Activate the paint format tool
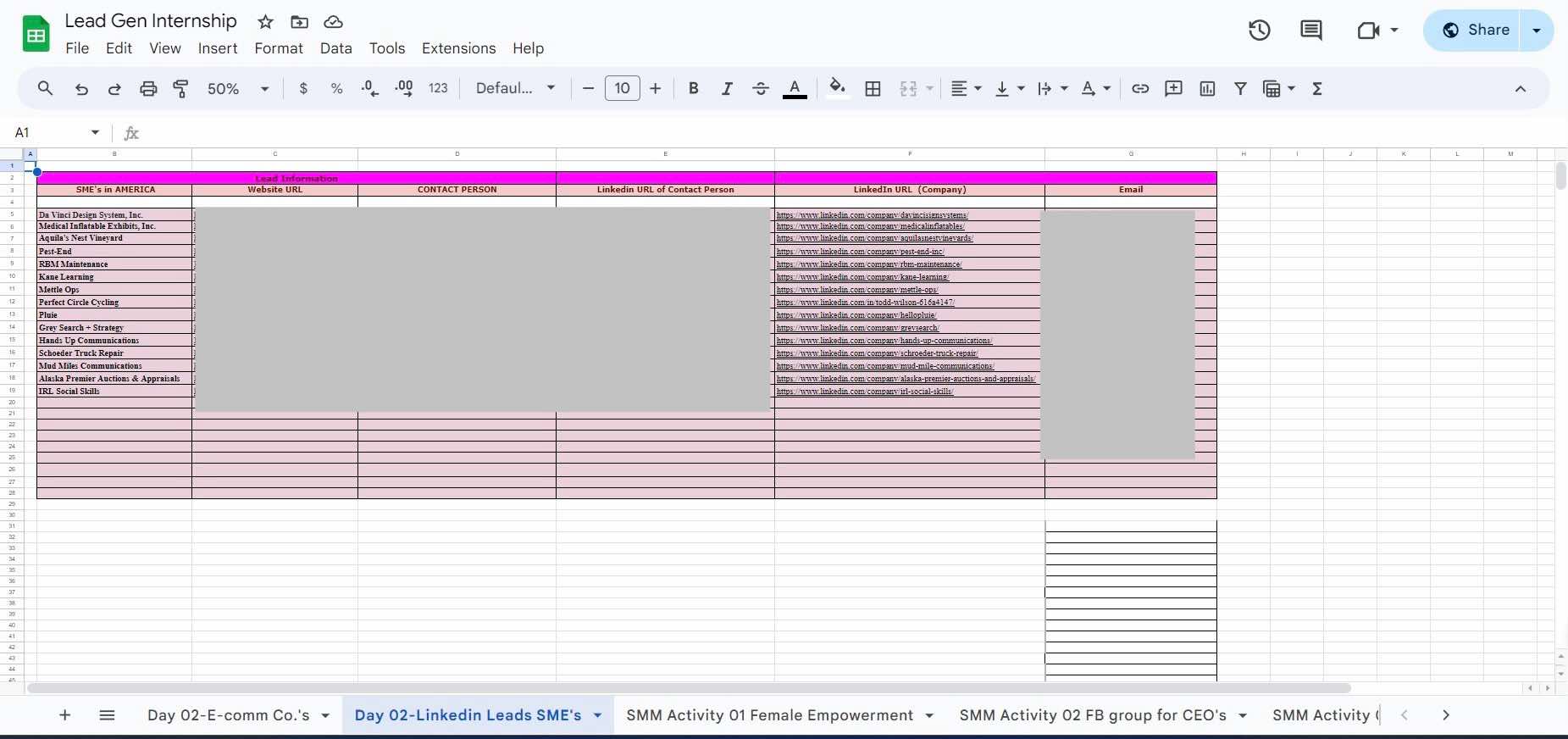Screen dimensions: 1568x739 pos(180,88)
